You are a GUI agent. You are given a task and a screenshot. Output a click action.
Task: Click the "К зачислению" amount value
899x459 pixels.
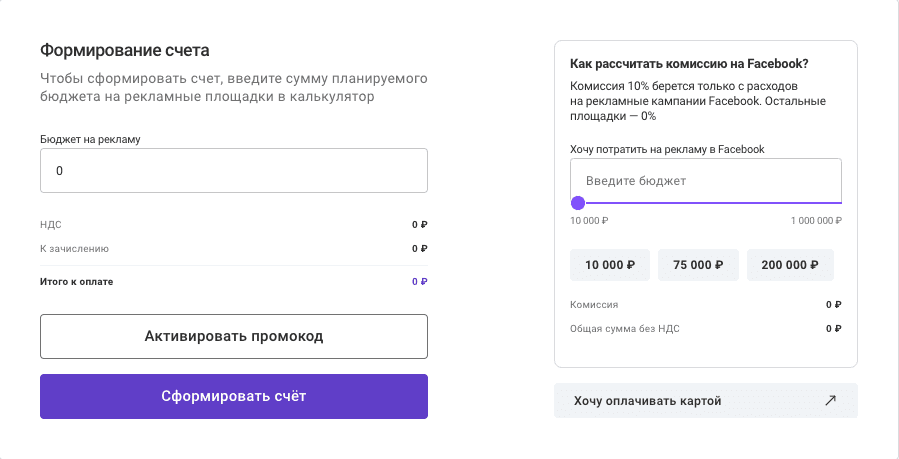point(420,249)
